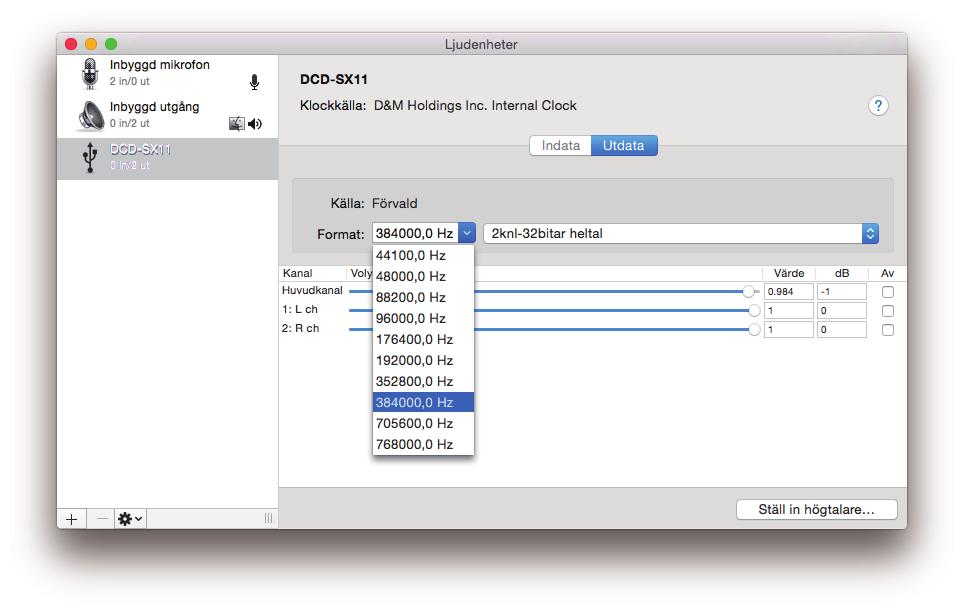Click the Huvudkanal dB field showing -1
The image size is (964, 610).
tap(842, 291)
